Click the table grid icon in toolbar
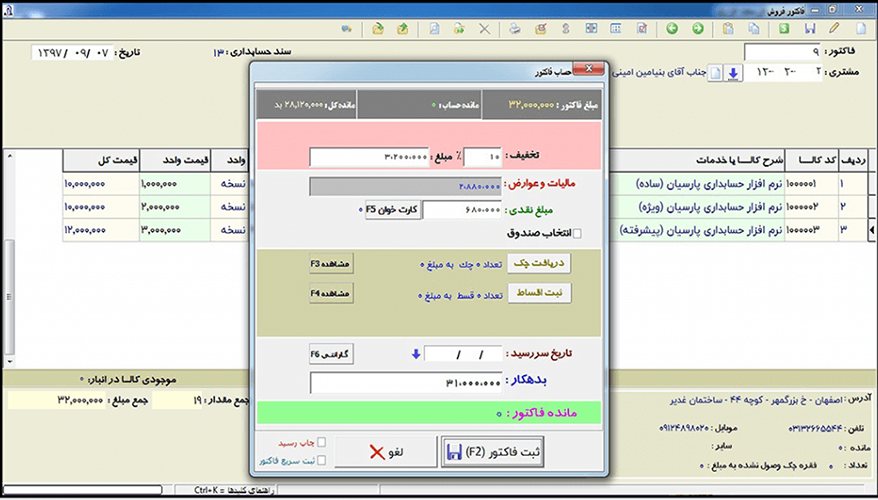878x500 pixels. pyautogui.click(x=615, y=29)
